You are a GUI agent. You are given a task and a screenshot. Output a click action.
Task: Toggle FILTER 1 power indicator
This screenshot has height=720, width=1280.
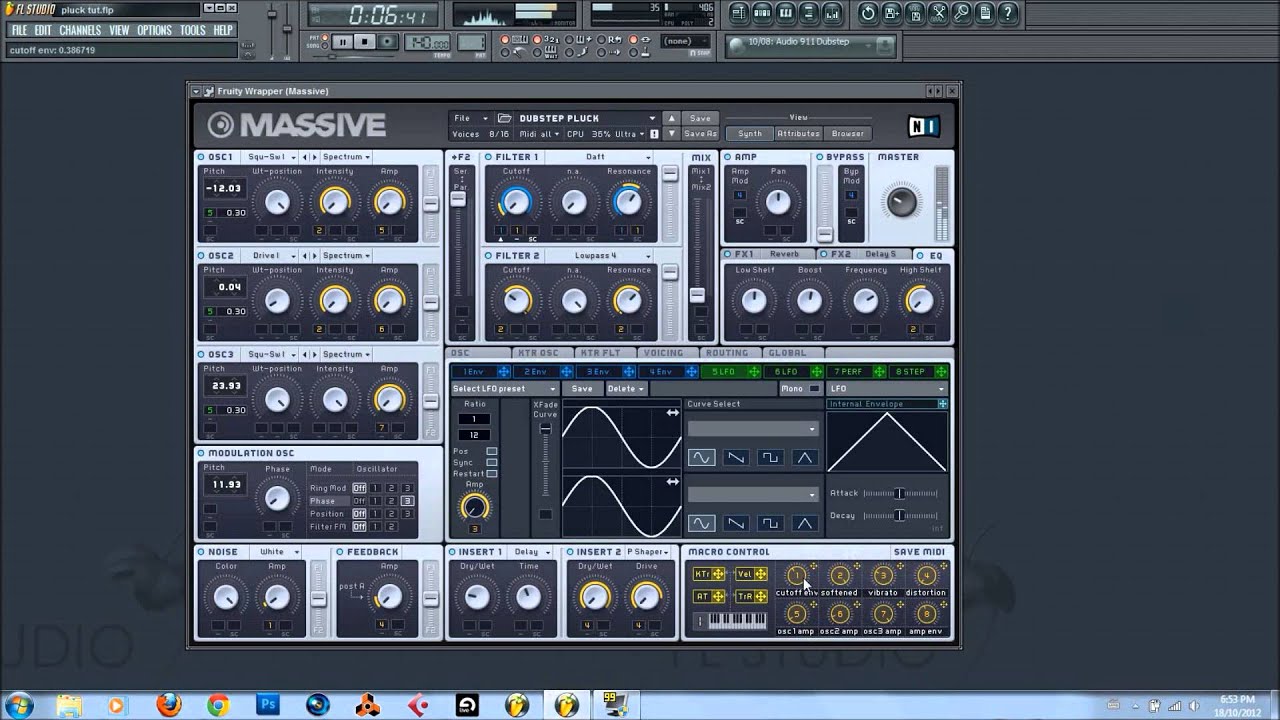pos(489,157)
